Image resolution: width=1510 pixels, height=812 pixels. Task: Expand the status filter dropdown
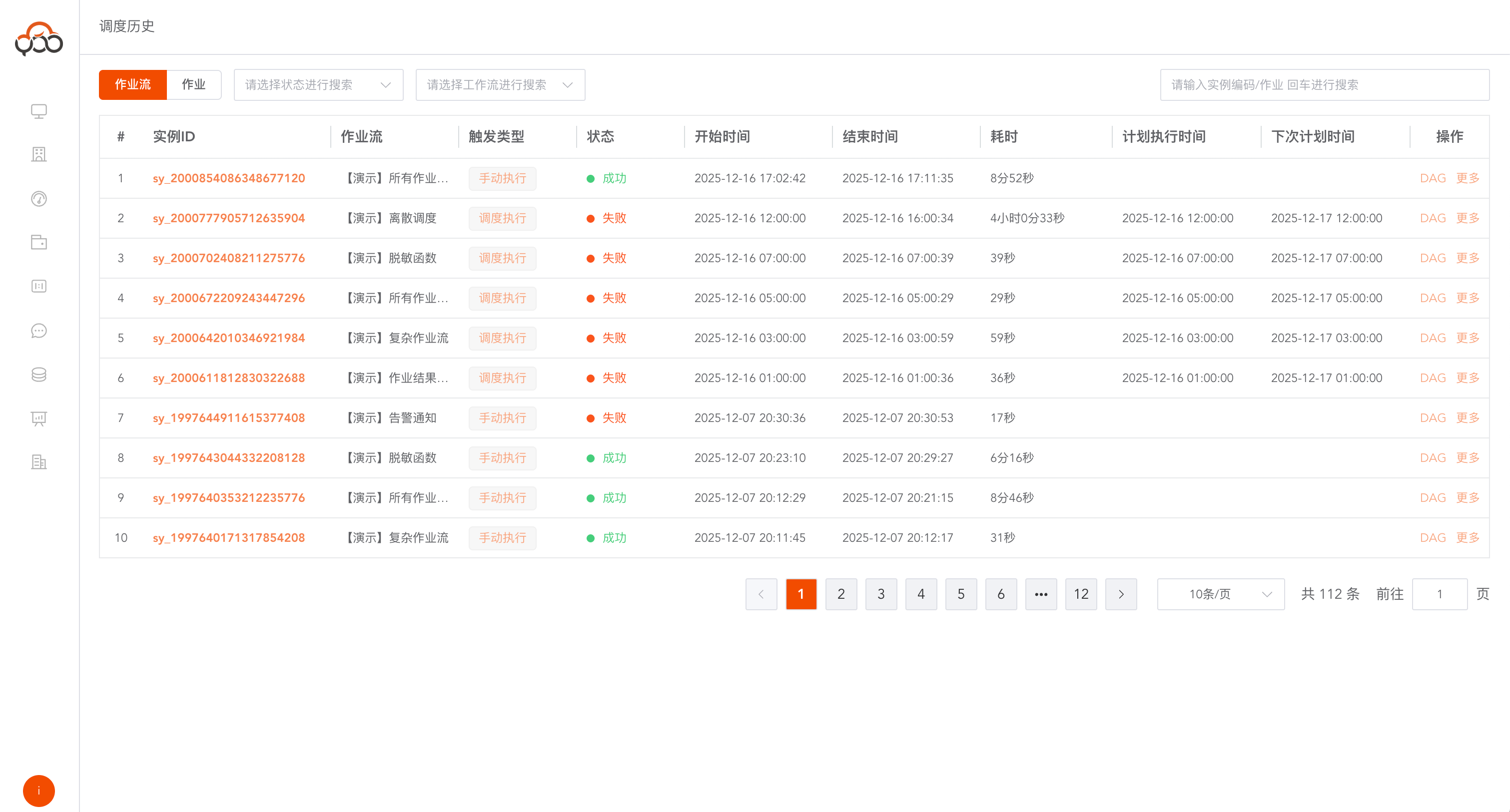pos(318,85)
